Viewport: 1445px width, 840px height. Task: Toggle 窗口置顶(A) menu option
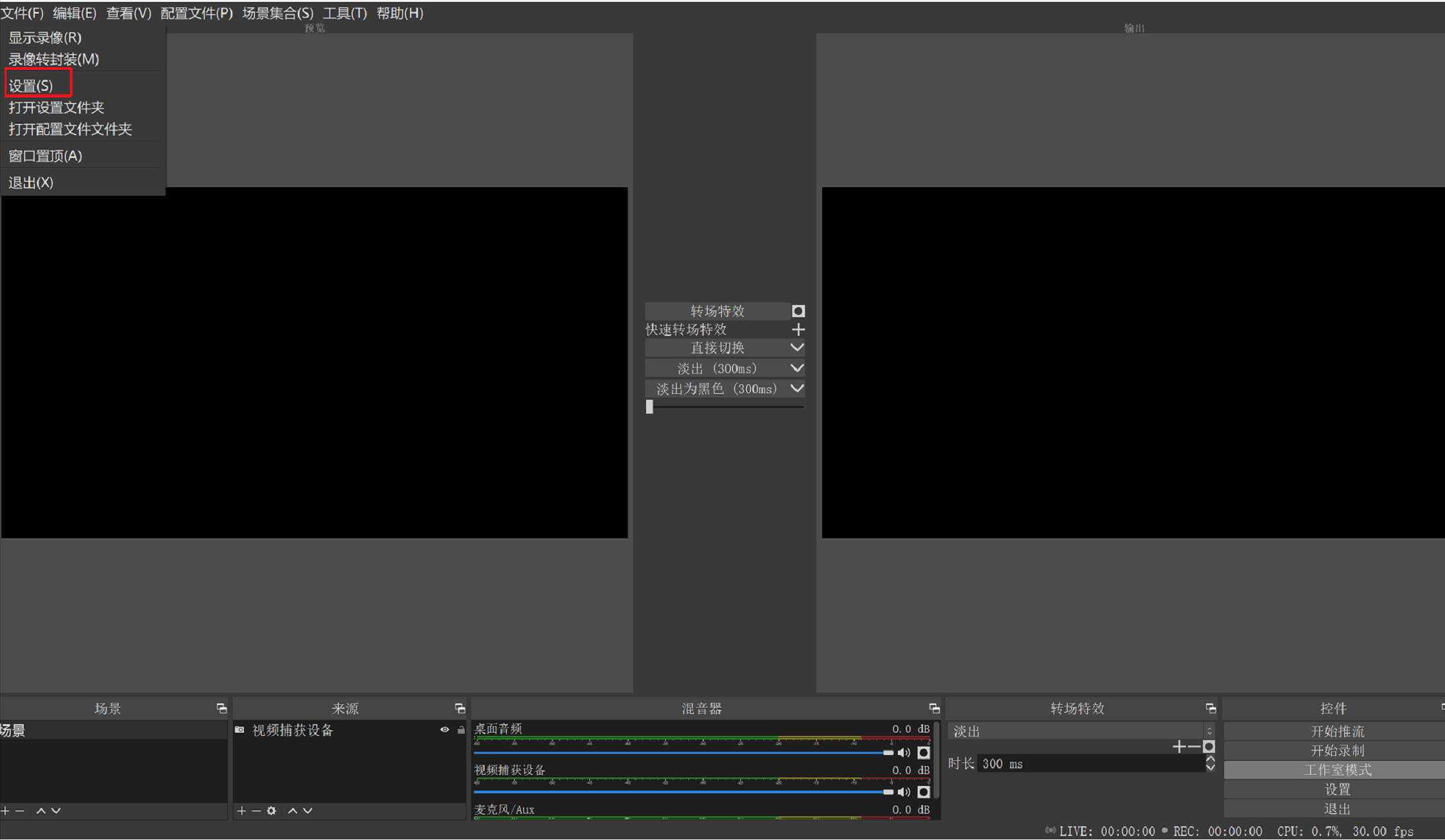point(45,156)
